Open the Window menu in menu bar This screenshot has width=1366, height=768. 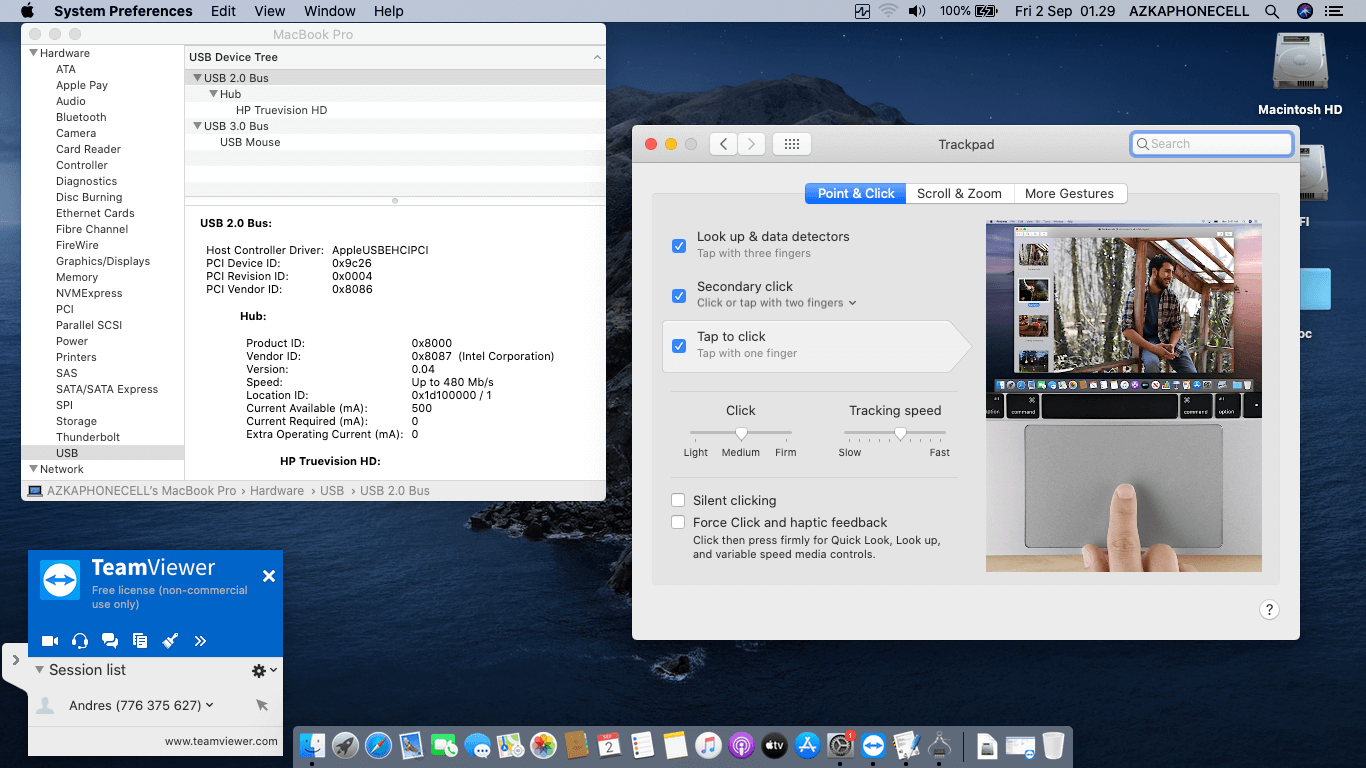click(329, 11)
